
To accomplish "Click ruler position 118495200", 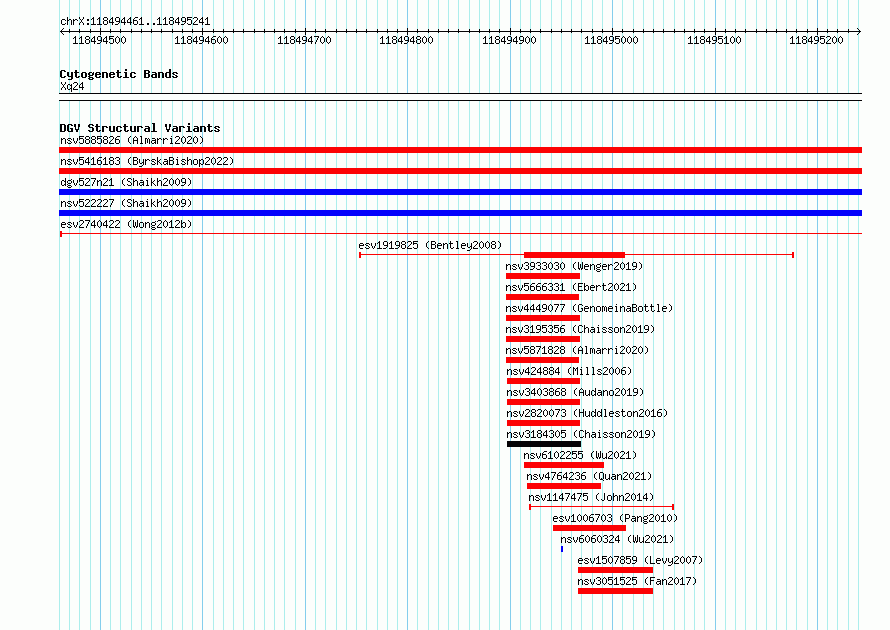I will 816,40.
